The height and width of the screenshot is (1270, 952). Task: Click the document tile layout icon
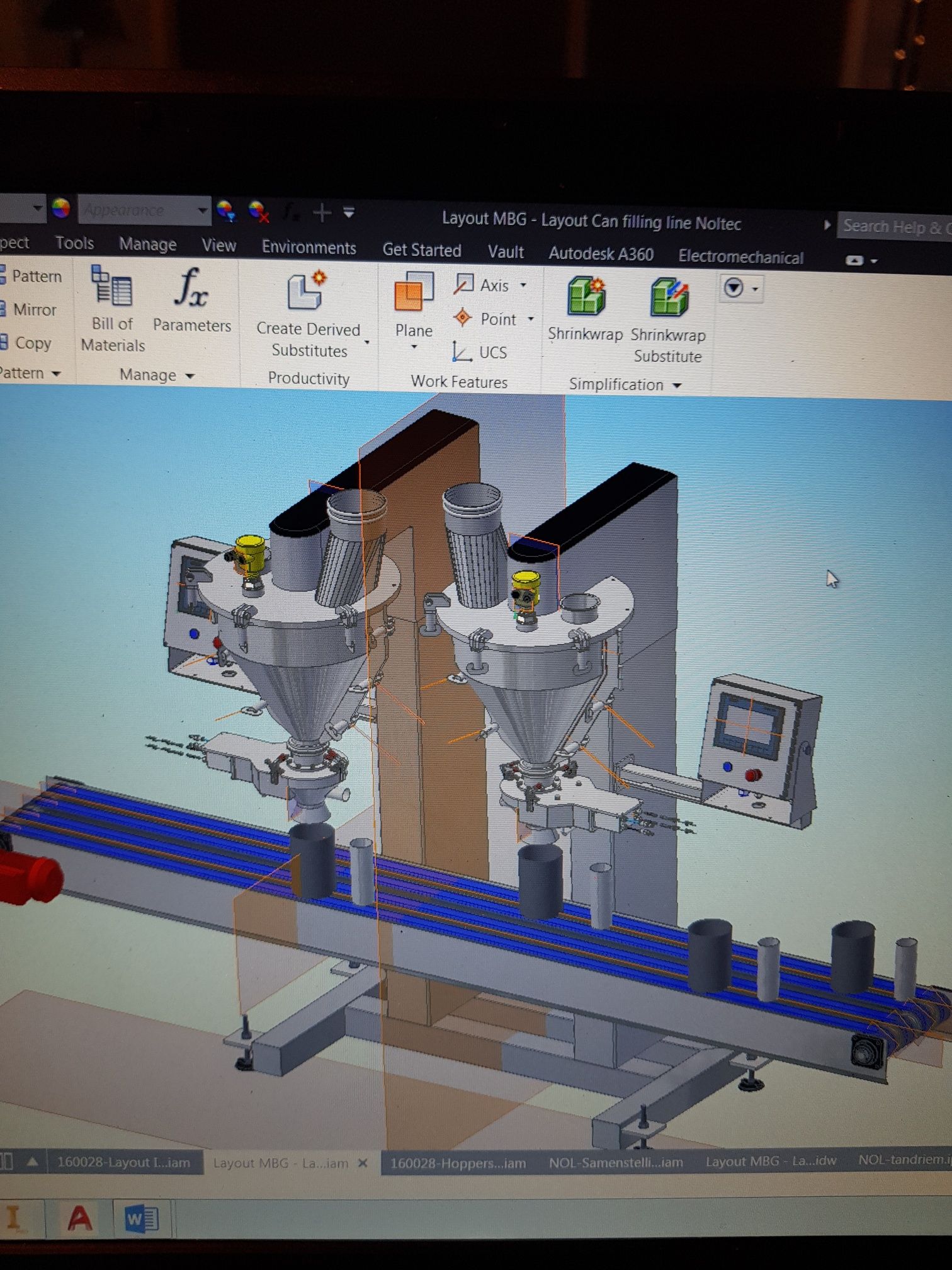click(7, 1161)
